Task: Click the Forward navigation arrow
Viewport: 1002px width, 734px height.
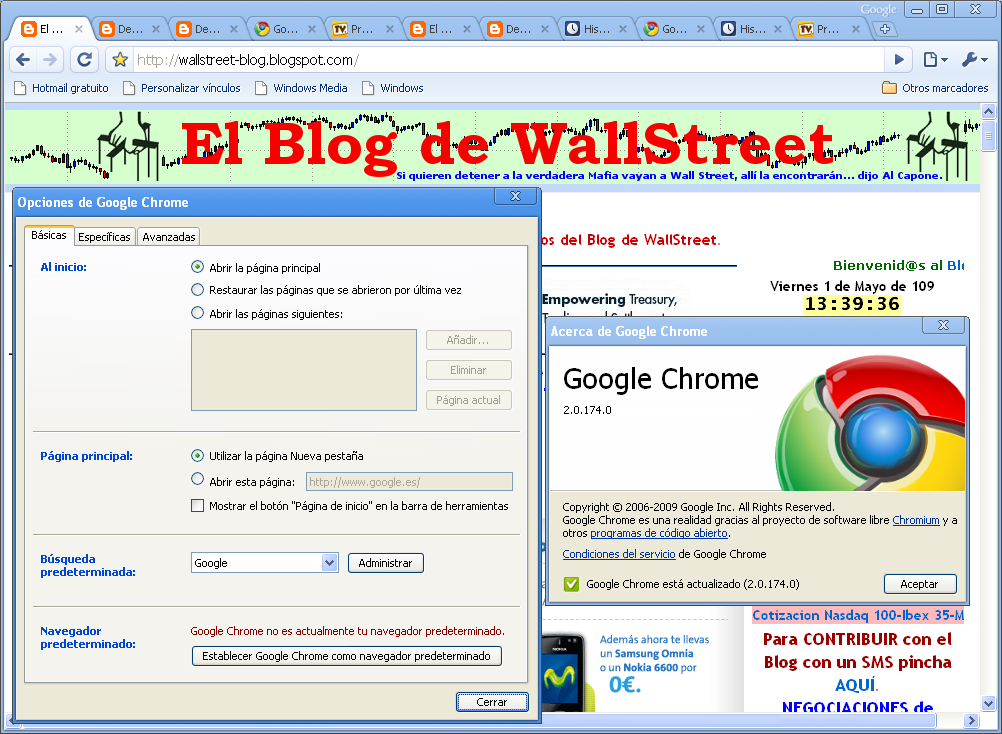Action: click(x=49, y=60)
